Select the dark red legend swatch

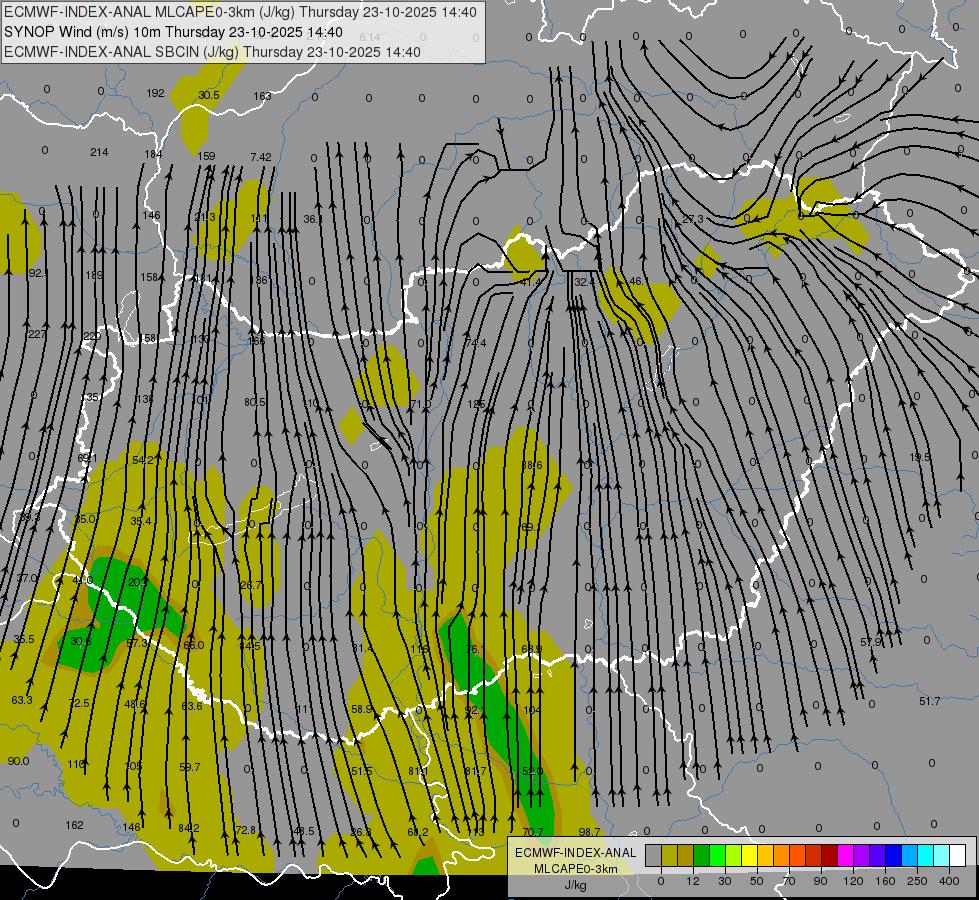coord(829,855)
